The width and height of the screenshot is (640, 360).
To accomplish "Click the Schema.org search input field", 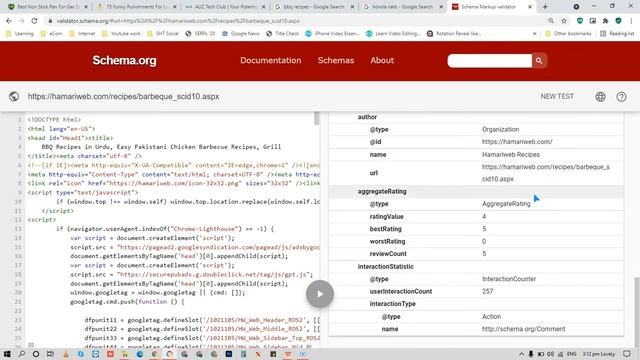I will pos(490,60).
